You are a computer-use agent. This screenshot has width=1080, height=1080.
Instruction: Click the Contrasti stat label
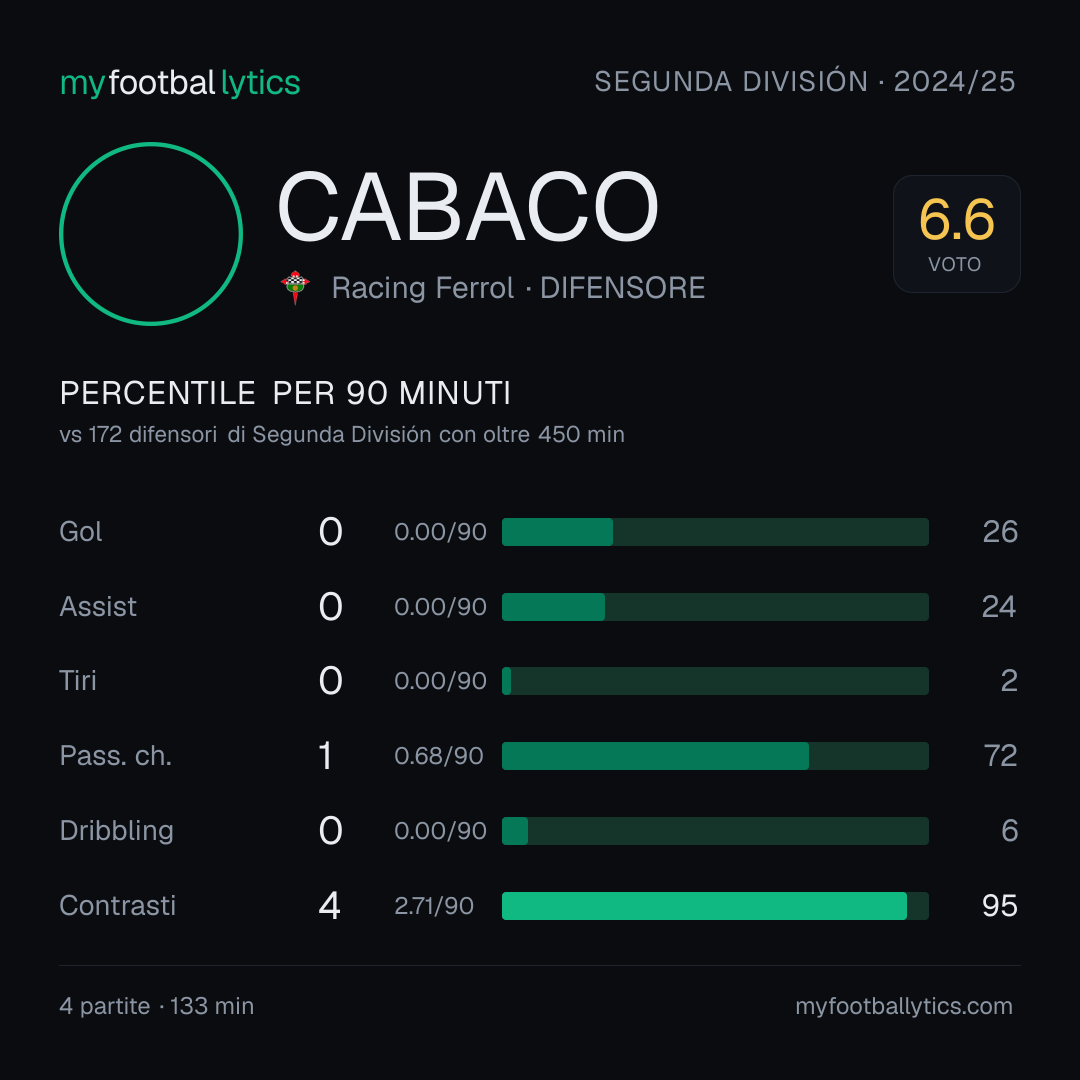coord(118,906)
